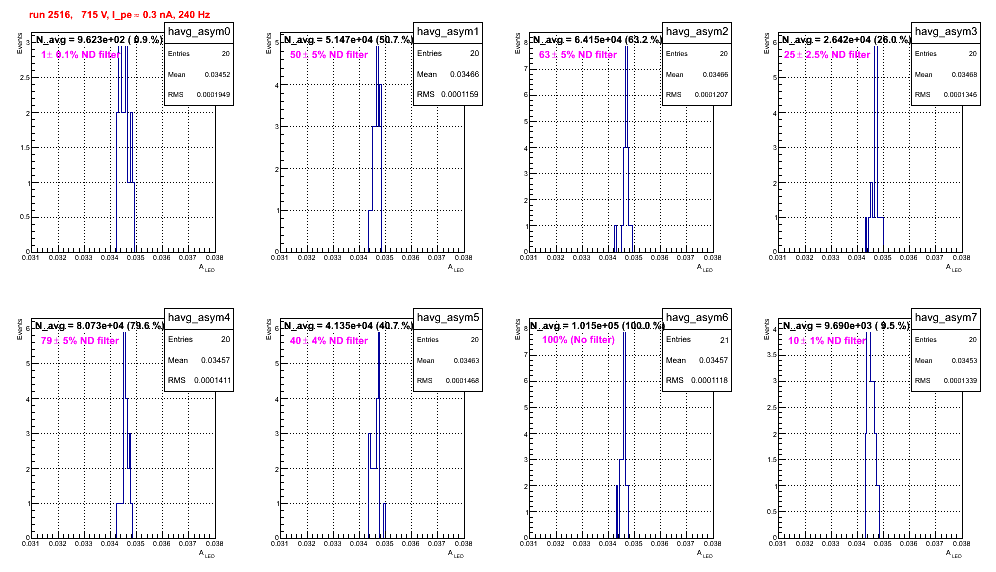Click the RMS value 0.0001411

pyautogui.click(x=212, y=381)
